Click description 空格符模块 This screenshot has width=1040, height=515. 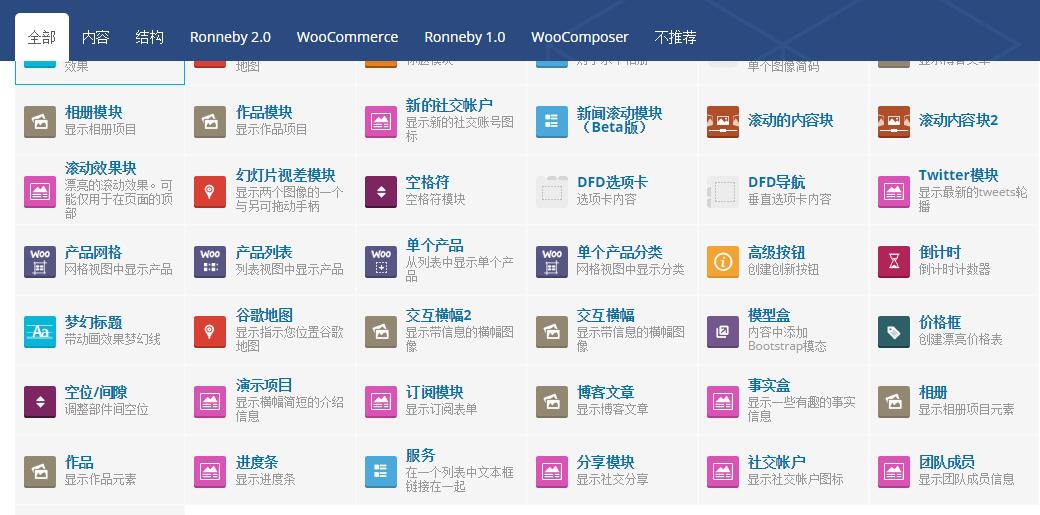(x=435, y=199)
